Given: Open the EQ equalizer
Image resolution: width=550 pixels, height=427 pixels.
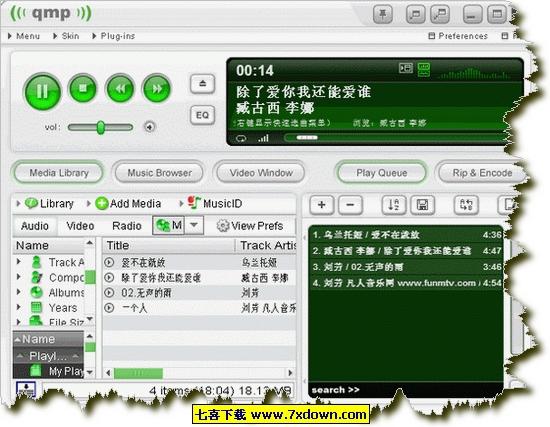Looking at the screenshot, I should click(x=202, y=115).
